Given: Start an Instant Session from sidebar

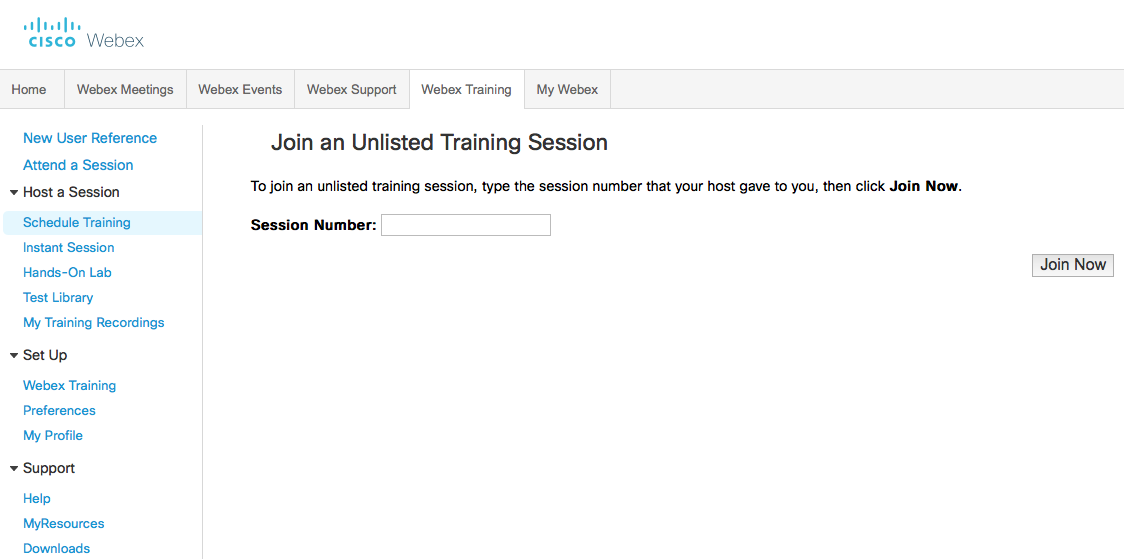Looking at the screenshot, I should pos(69,247).
